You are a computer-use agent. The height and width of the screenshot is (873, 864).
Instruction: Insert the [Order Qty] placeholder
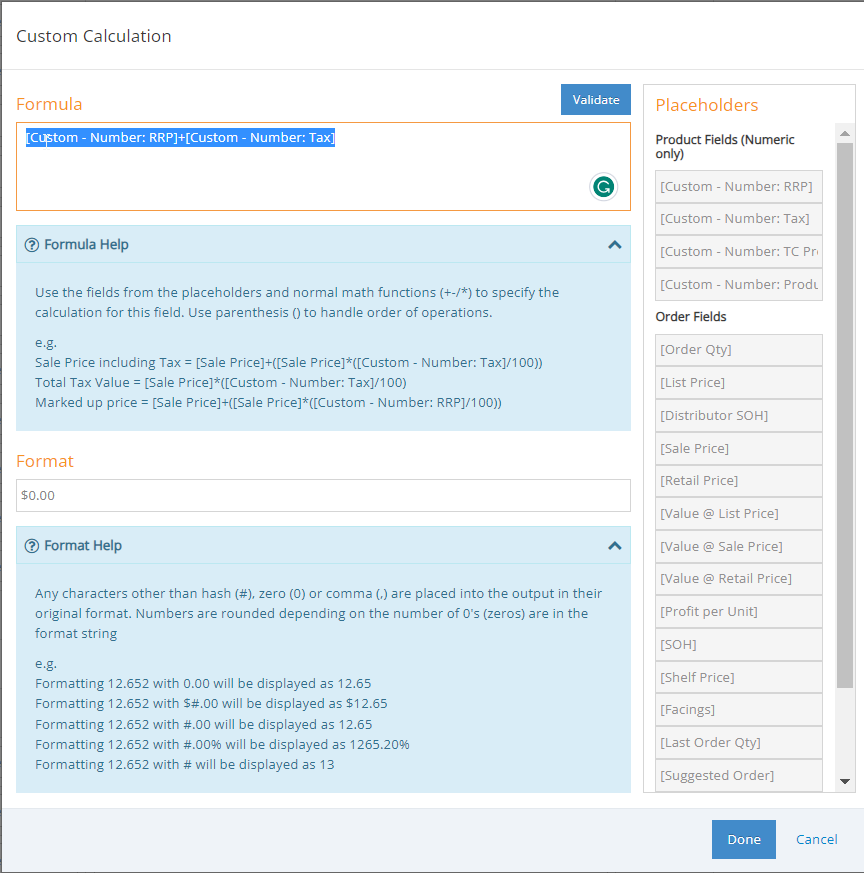click(x=739, y=350)
